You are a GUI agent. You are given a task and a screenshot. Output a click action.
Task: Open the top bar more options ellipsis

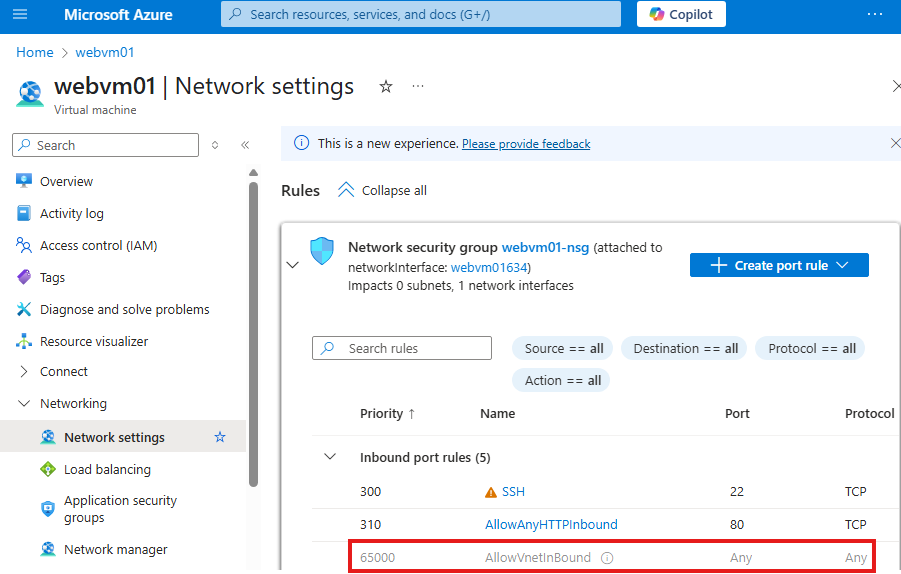coord(875,14)
